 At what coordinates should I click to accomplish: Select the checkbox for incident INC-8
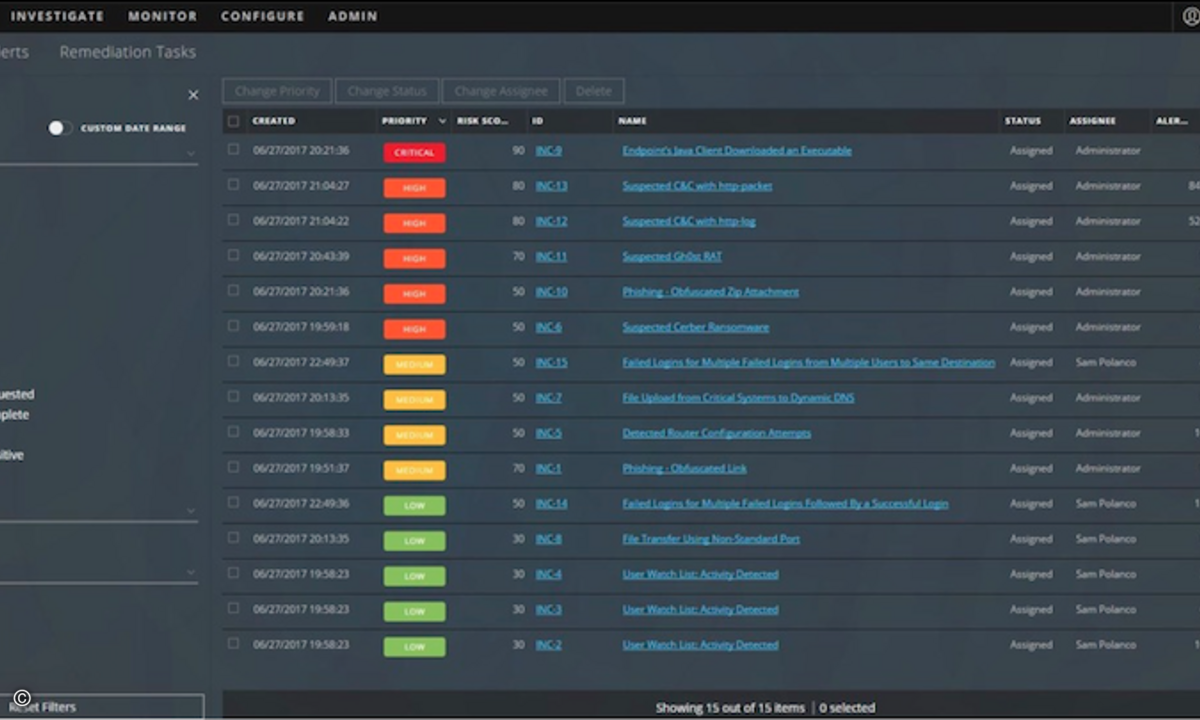(234, 538)
